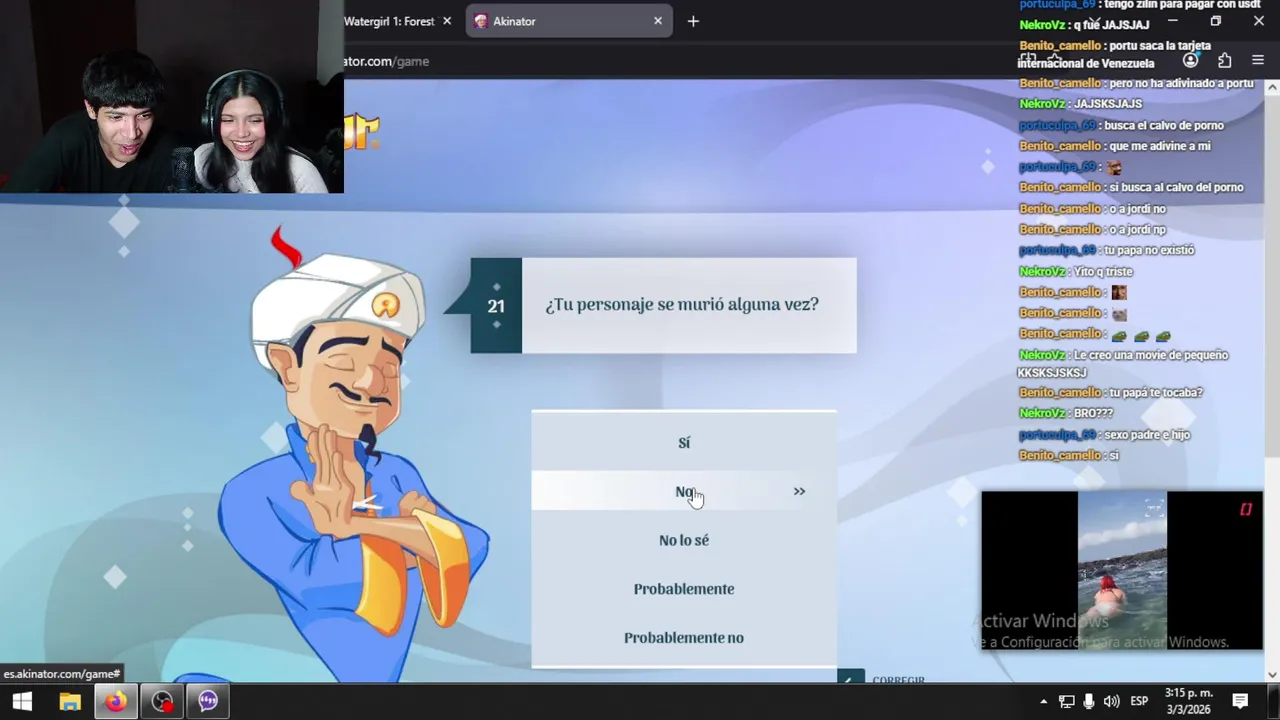Viewport: 1280px width, 720px height.
Task: Open the Windows Start menu
Action: point(22,701)
